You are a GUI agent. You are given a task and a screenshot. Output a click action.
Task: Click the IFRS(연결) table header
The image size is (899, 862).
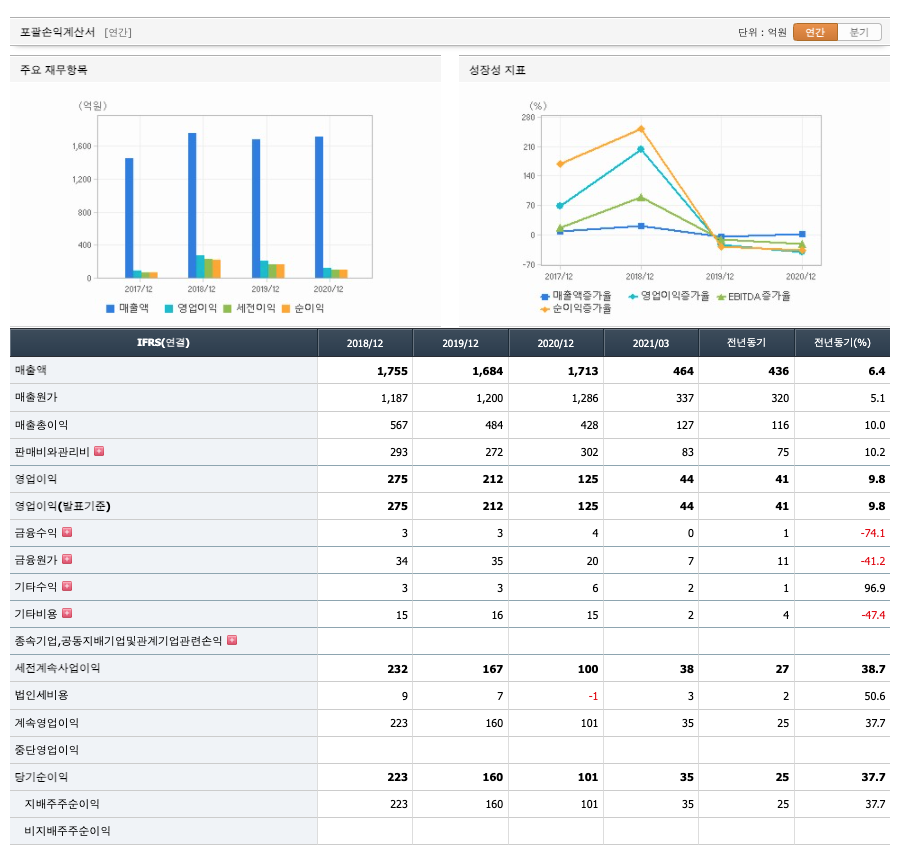(x=163, y=343)
